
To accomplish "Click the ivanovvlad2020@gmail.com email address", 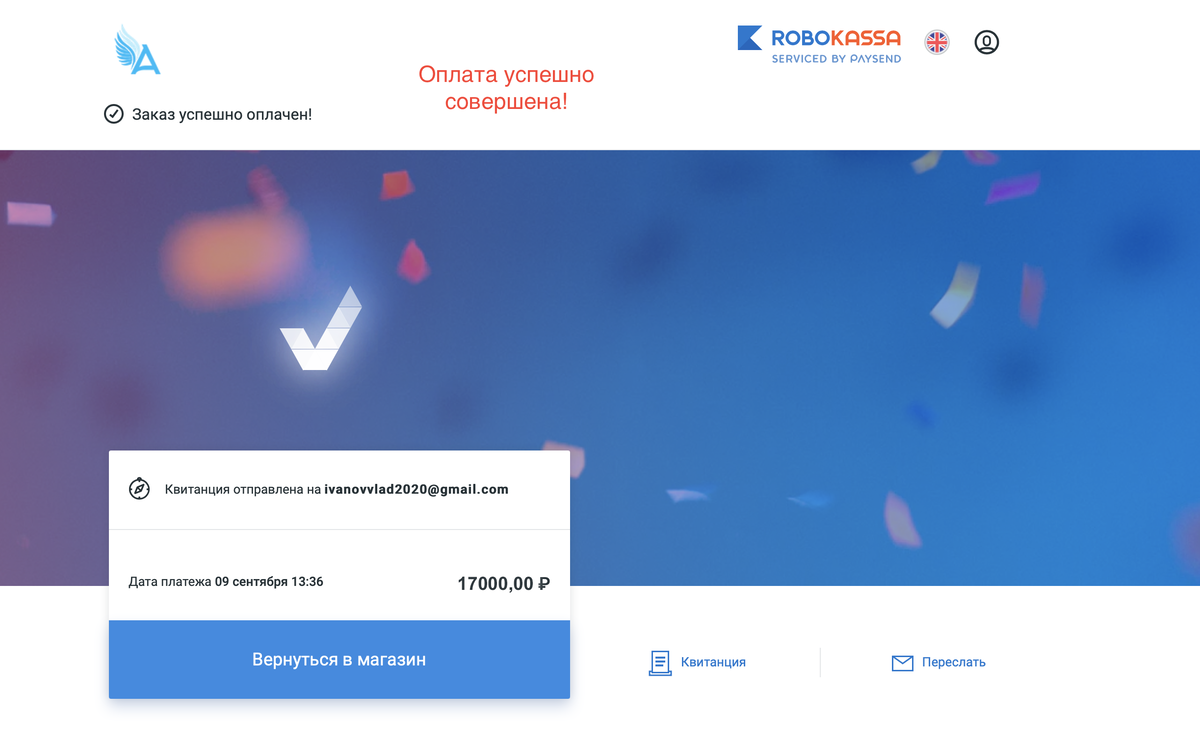I will coord(416,490).
